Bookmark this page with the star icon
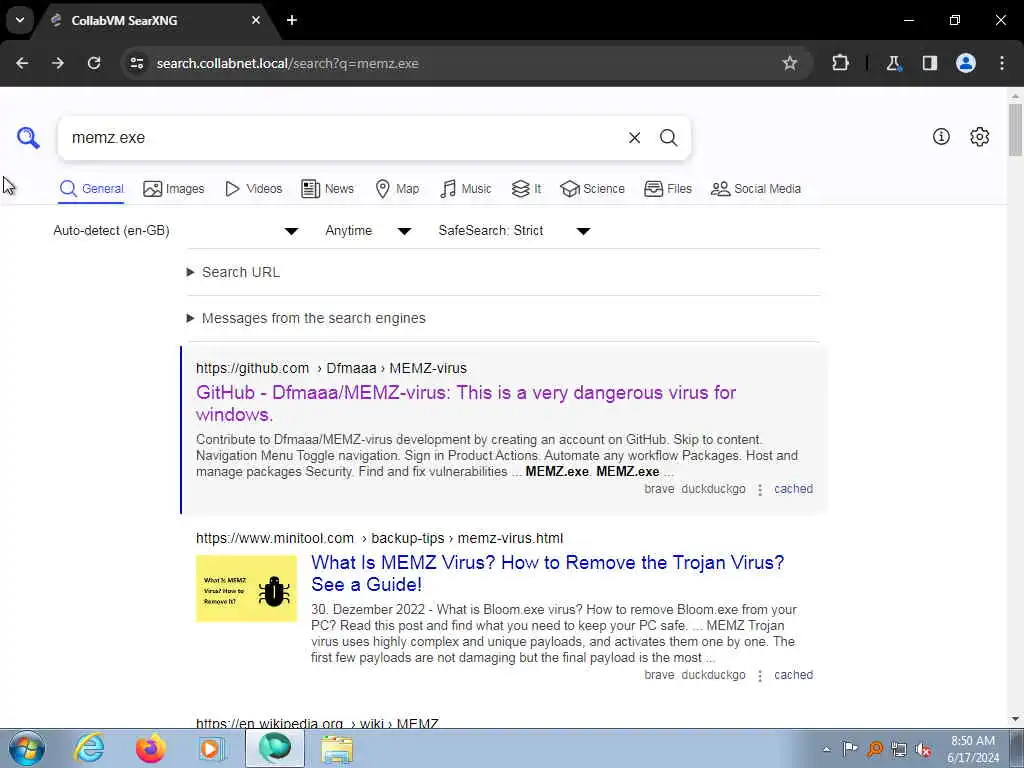This screenshot has width=1024, height=768. pyautogui.click(x=790, y=63)
